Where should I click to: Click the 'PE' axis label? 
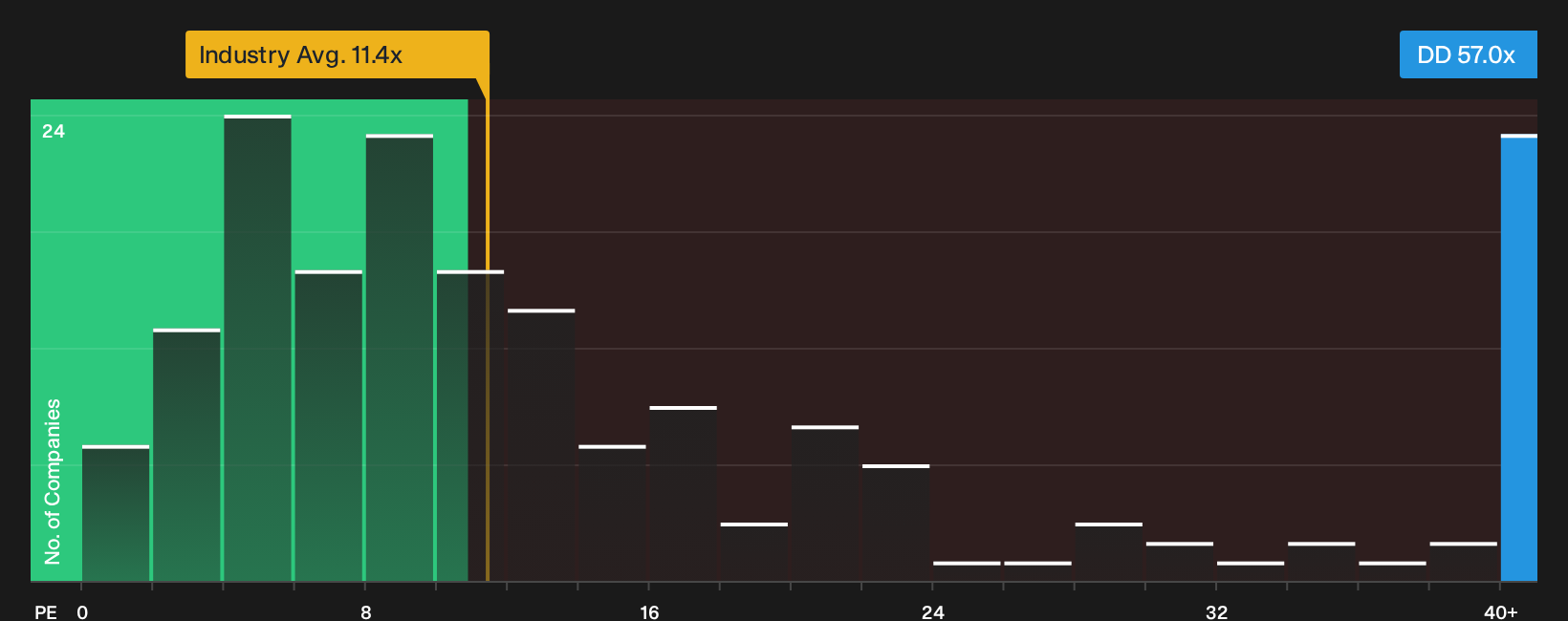pyautogui.click(x=46, y=611)
